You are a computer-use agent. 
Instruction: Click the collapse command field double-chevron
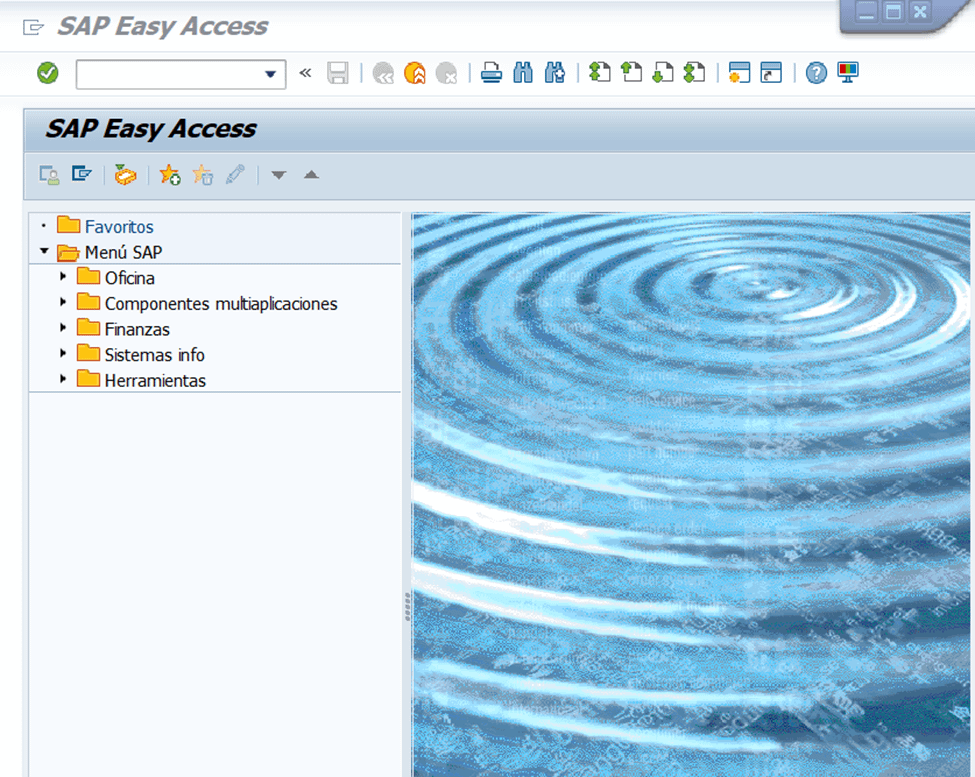point(305,73)
